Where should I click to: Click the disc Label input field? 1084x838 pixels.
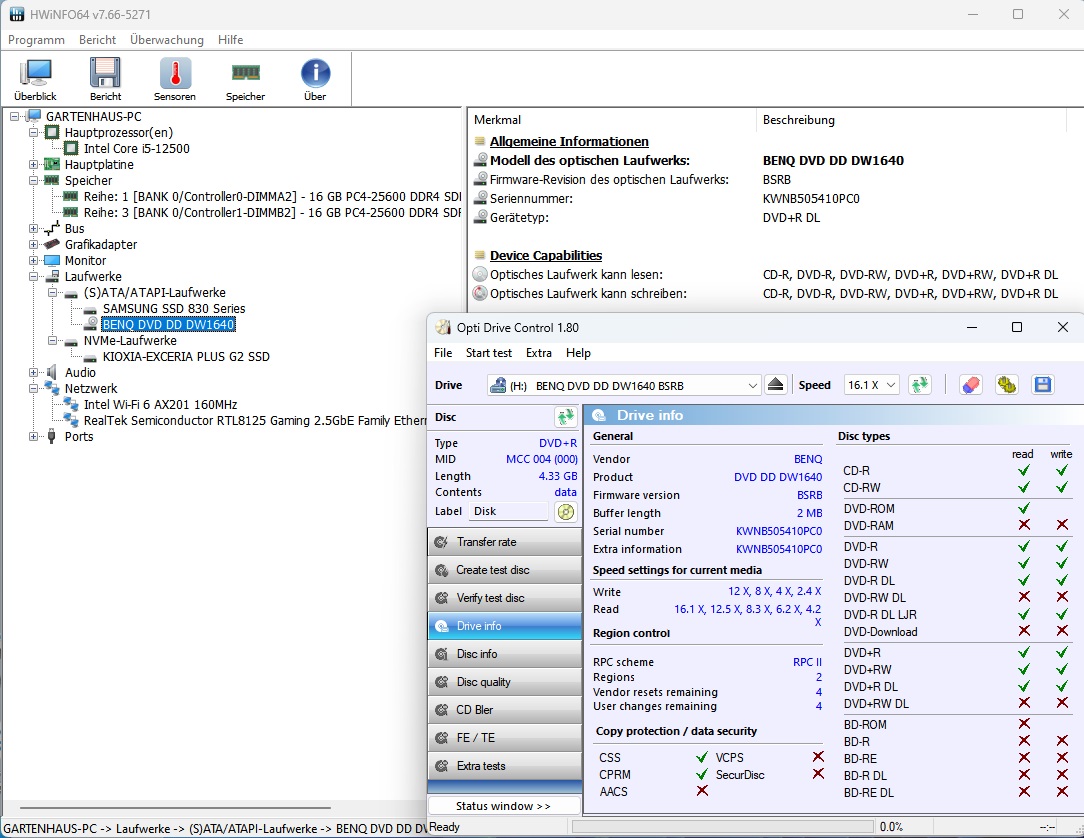click(509, 511)
